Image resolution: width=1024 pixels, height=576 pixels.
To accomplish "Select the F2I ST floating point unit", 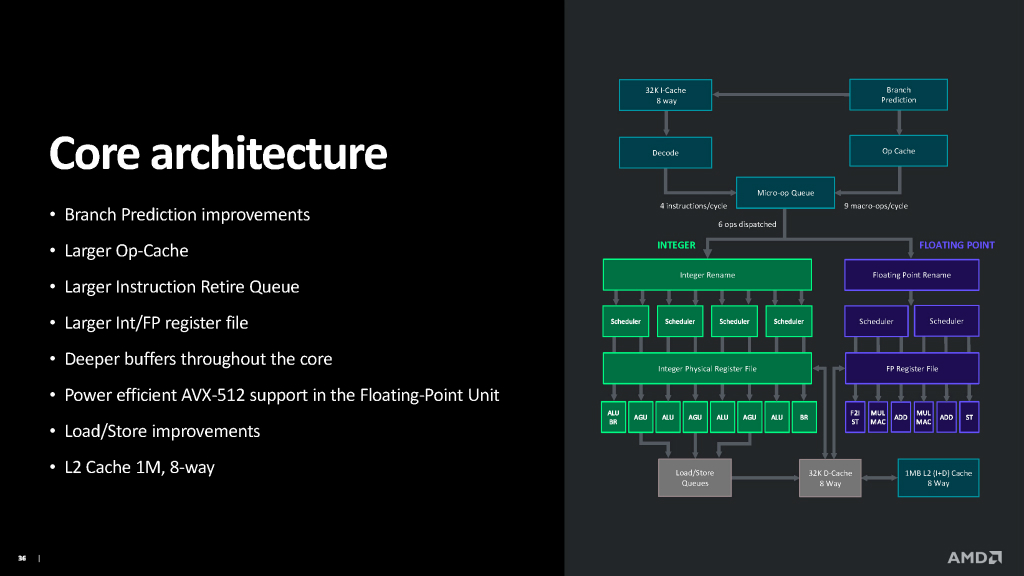I will click(x=855, y=417).
